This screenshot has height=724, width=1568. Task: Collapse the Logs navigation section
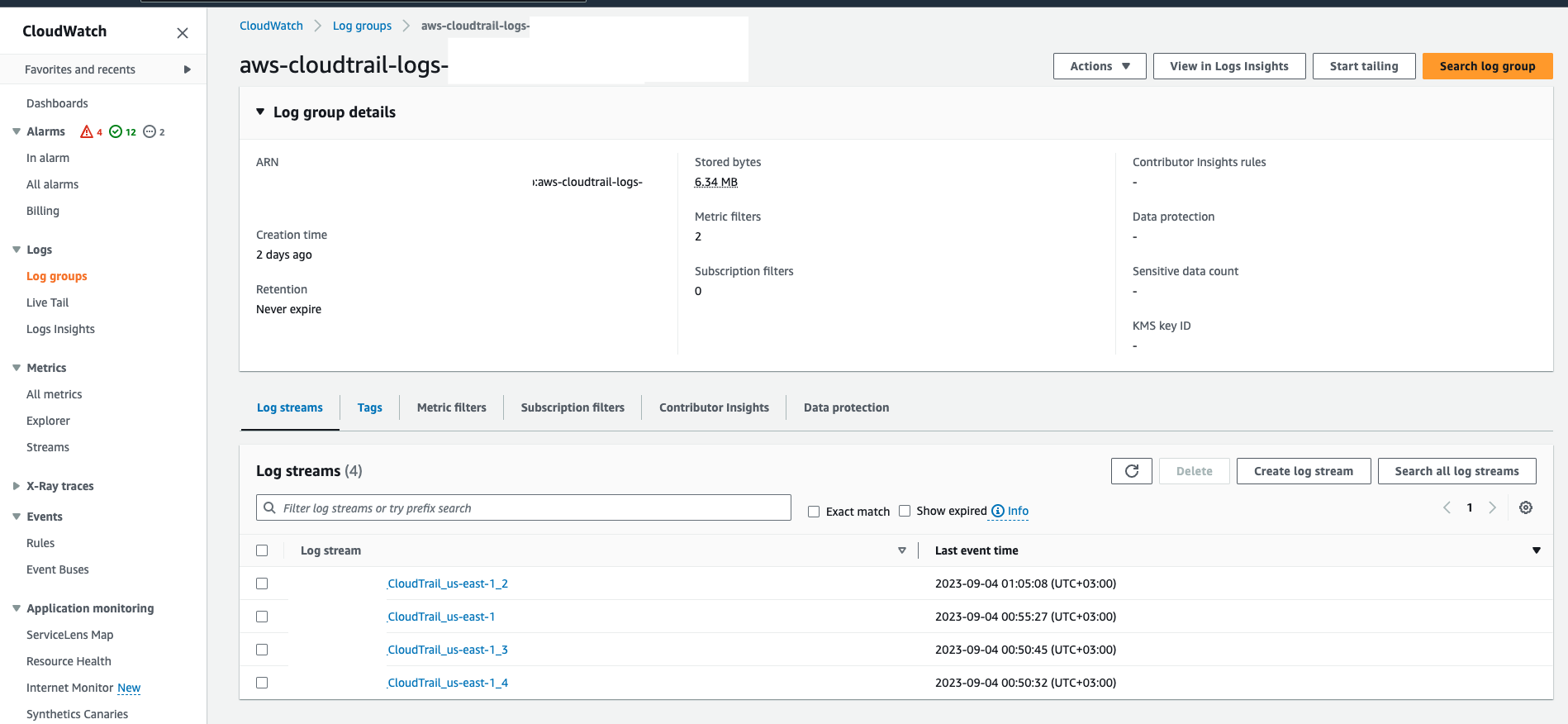17,250
